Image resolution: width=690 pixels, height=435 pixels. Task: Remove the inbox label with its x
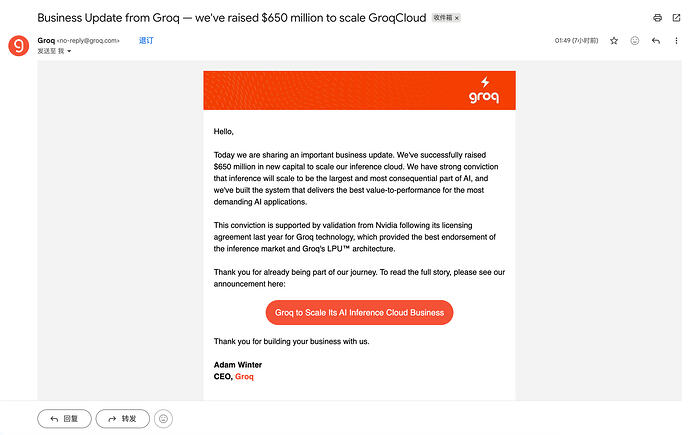457,18
